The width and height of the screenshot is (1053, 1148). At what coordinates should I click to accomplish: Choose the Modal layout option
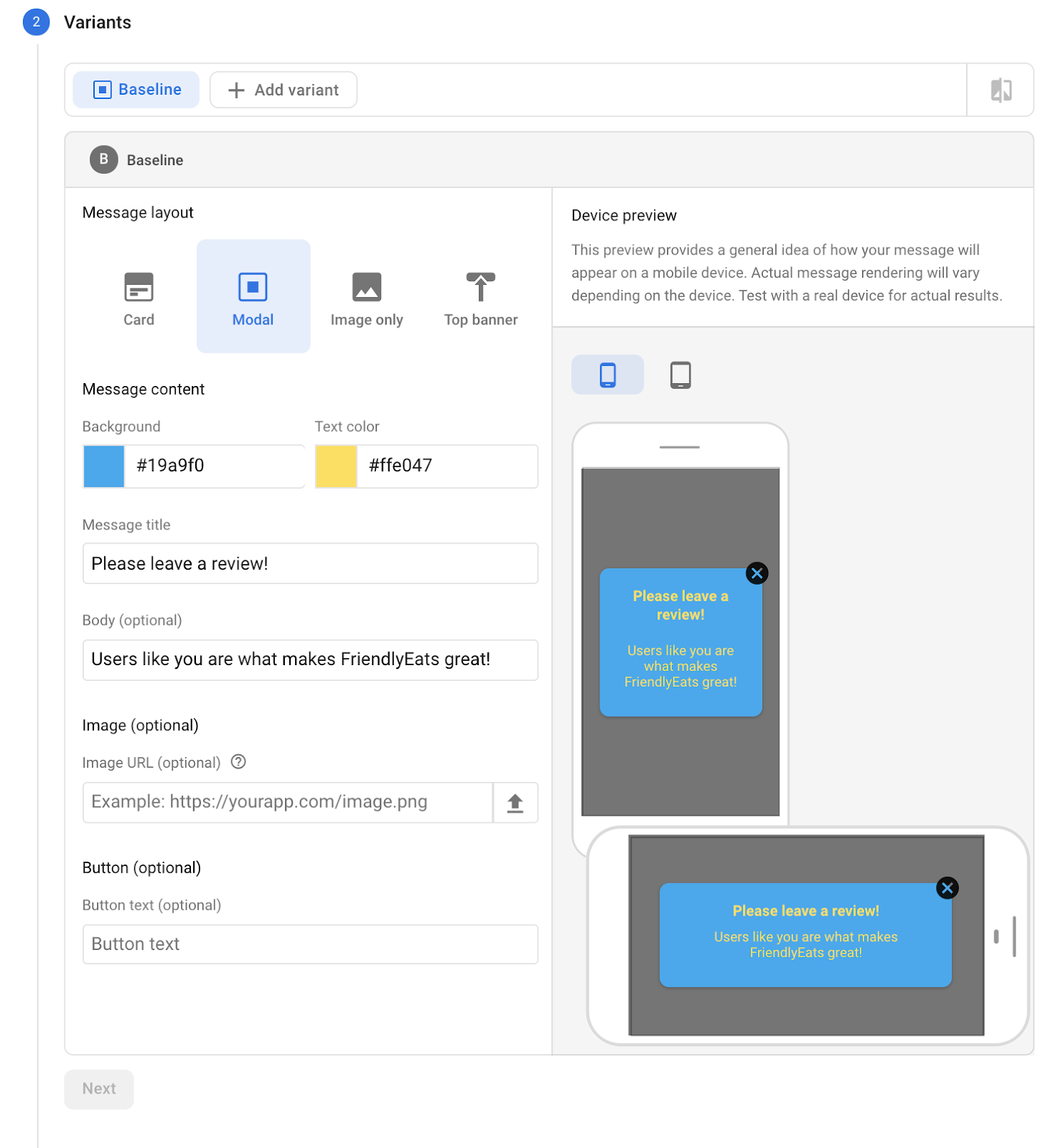tap(253, 297)
